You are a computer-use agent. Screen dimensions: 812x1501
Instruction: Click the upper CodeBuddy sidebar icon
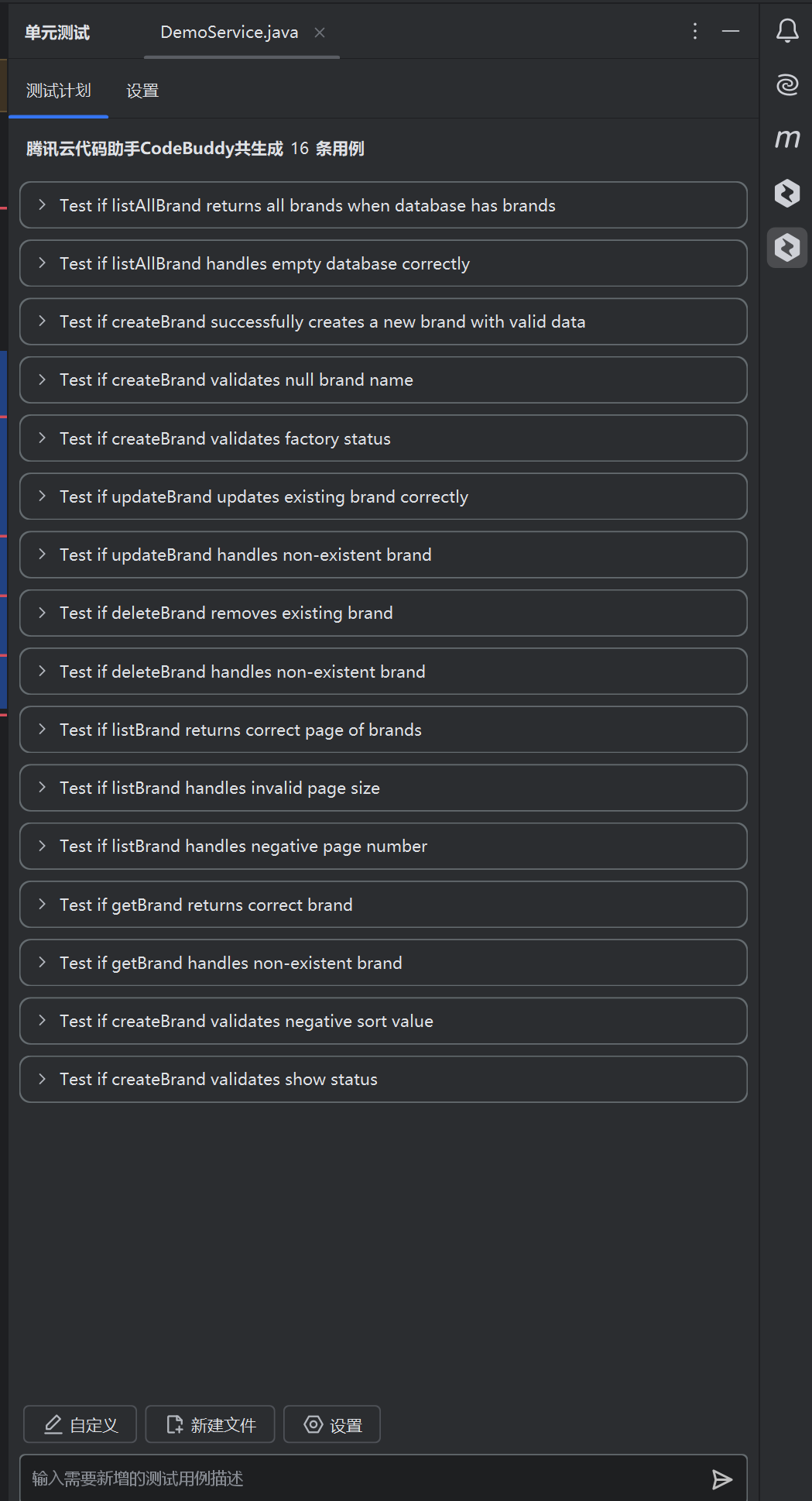point(787,193)
